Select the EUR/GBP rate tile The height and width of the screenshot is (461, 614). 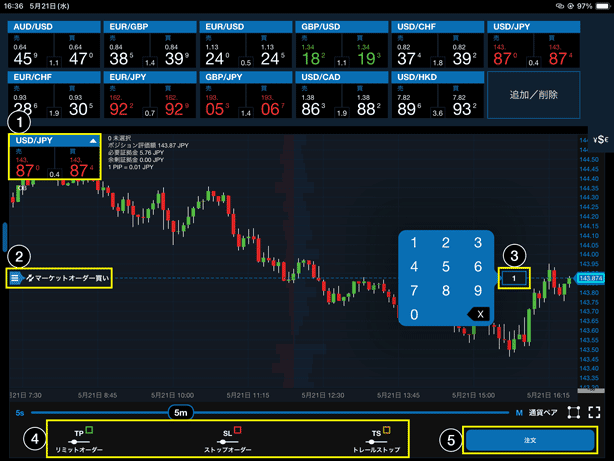click(150, 44)
